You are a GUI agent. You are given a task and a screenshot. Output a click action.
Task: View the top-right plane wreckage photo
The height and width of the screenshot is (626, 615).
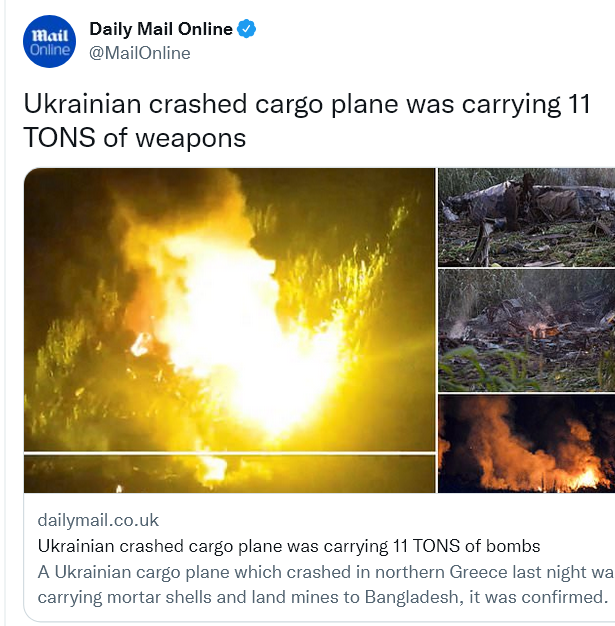[x=526, y=217]
